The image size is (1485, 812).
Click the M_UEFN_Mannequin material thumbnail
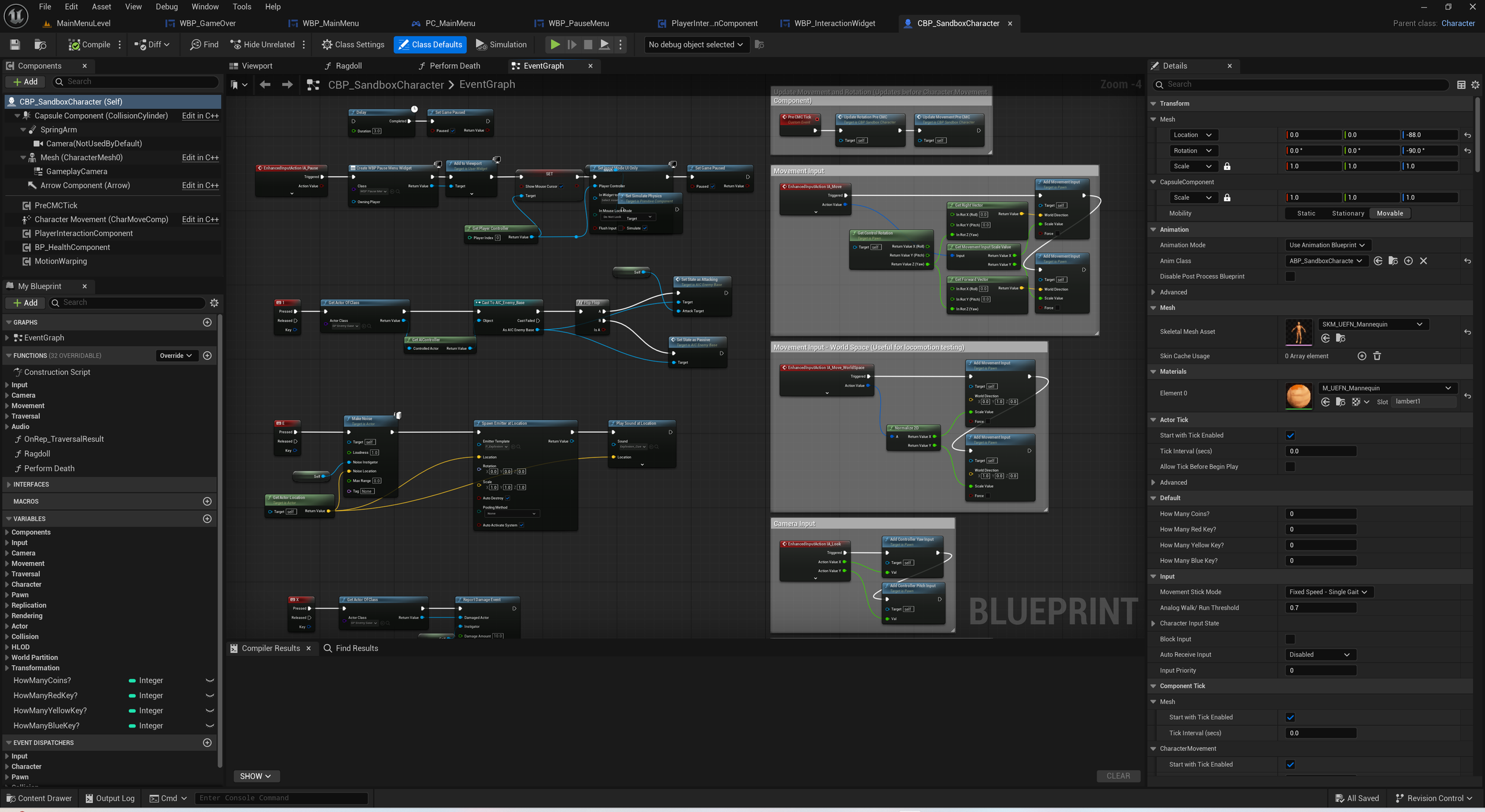(1299, 396)
